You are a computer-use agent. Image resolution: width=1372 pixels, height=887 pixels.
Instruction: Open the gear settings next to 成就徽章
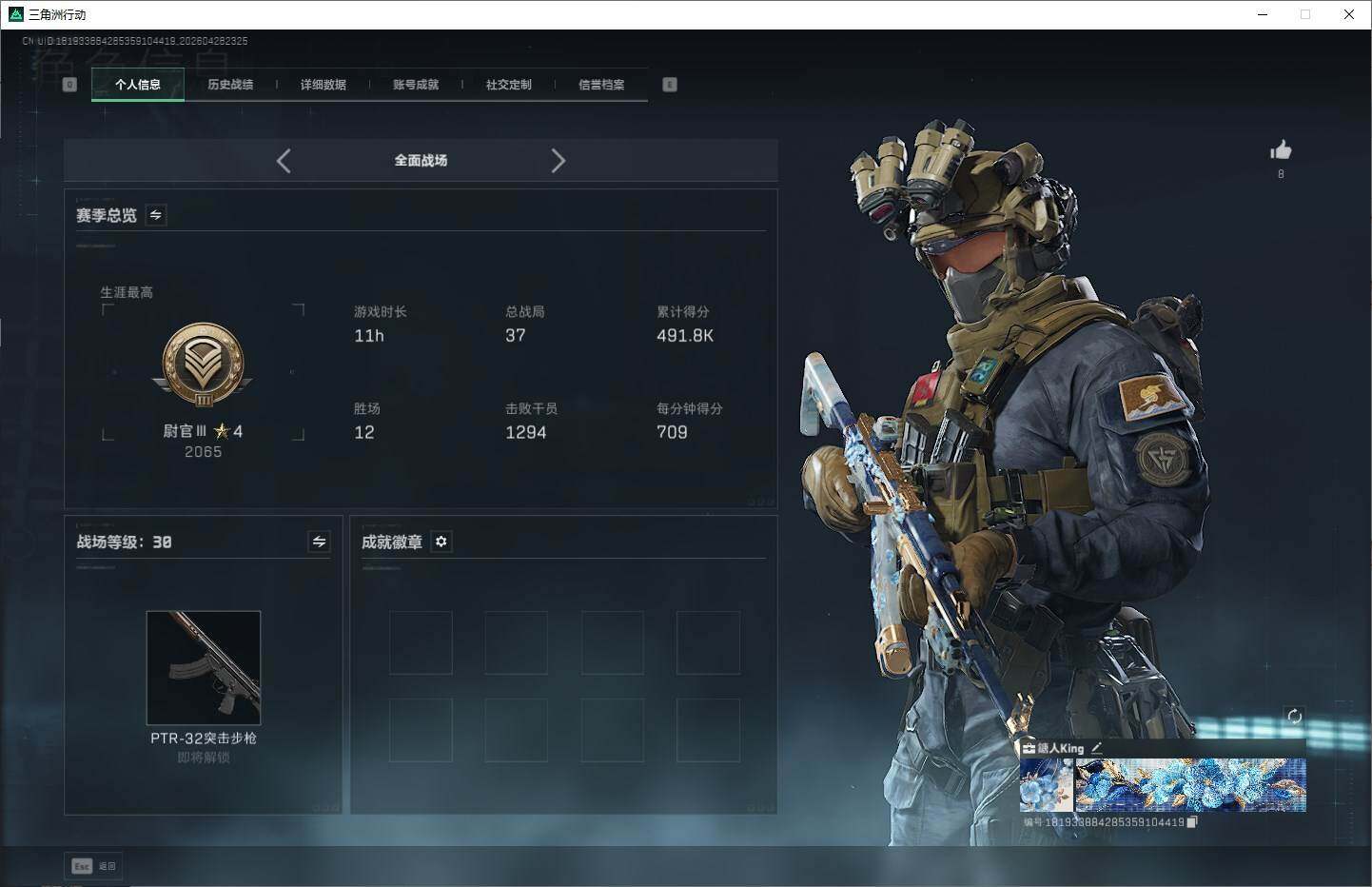pyautogui.click(x=441, y=542)
